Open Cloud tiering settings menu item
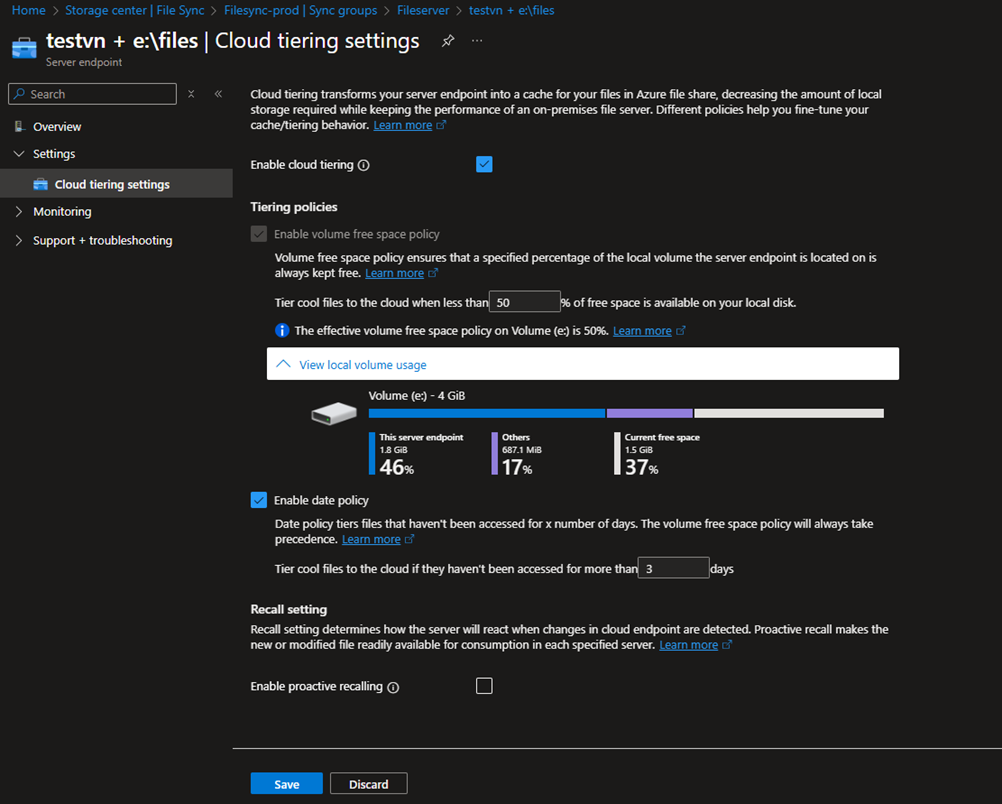Viewport: 1002px width, 804px height. (x=112, y=184)
